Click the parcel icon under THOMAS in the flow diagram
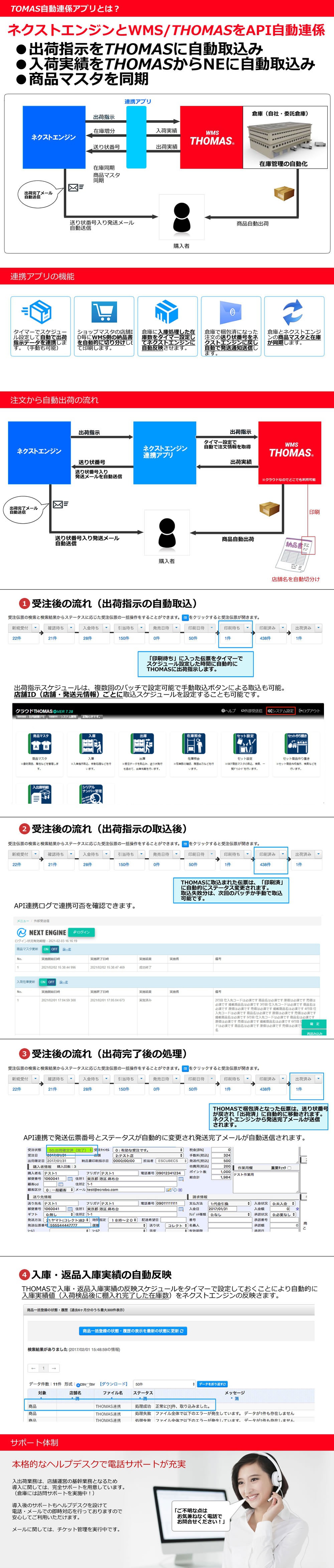Screen dimensions: 334x1568 pos(269,509)
